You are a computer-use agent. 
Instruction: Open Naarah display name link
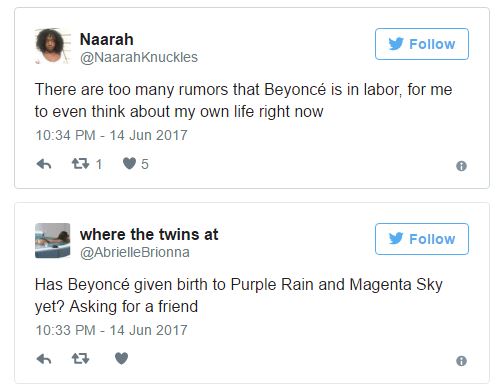107,39
